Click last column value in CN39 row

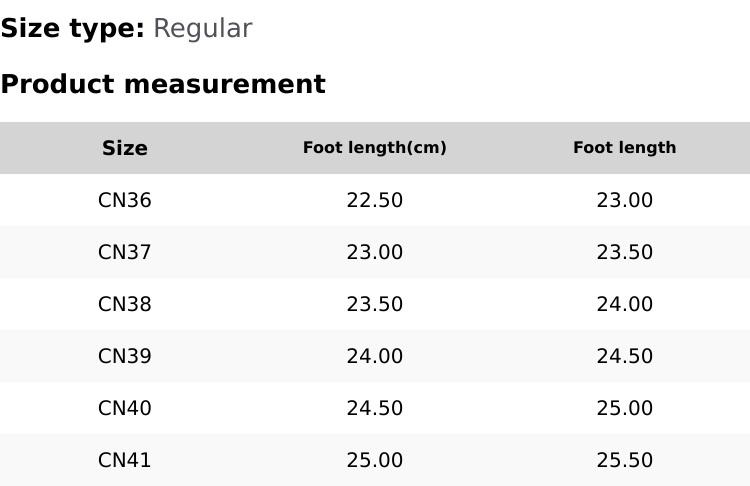click(625, 356)
